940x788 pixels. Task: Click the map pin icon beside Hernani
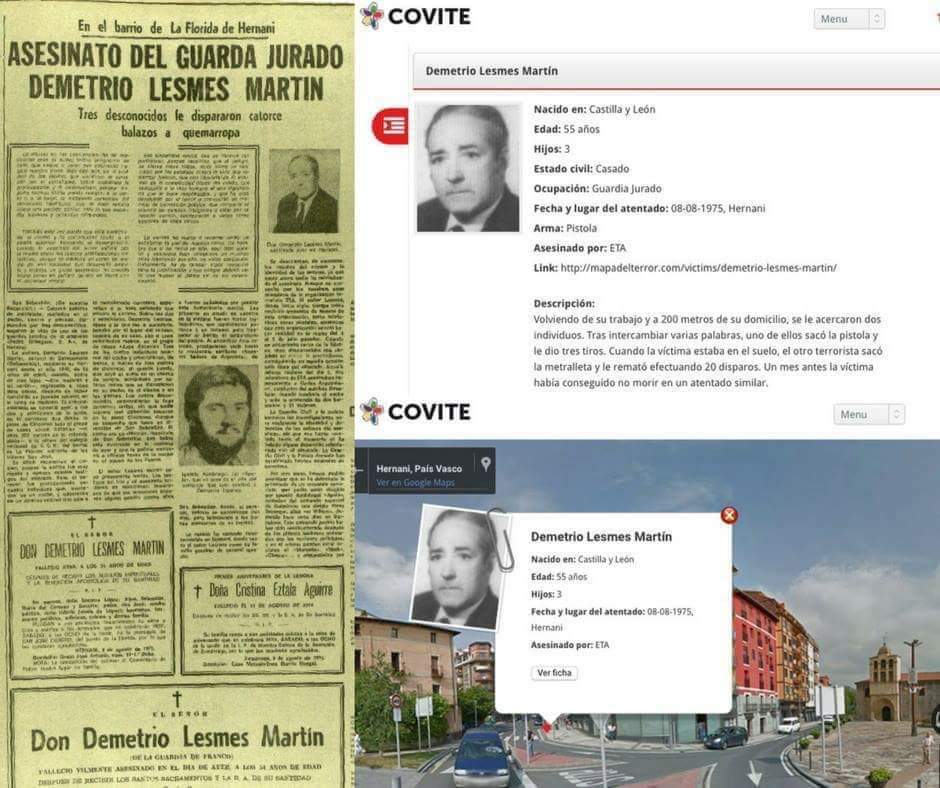coord(486,464)
